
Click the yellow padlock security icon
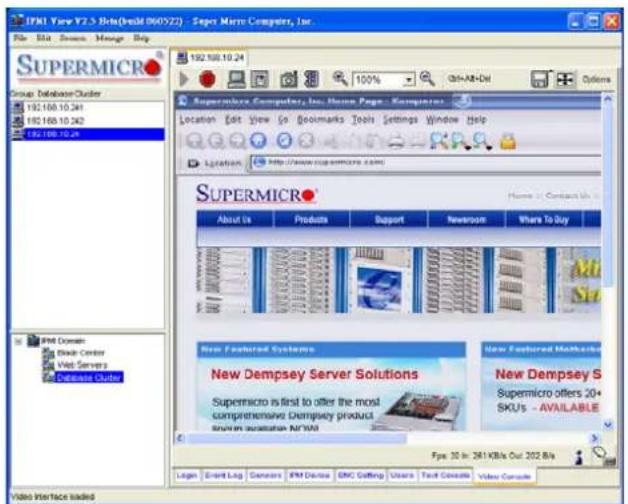click(x=508, y=141)
